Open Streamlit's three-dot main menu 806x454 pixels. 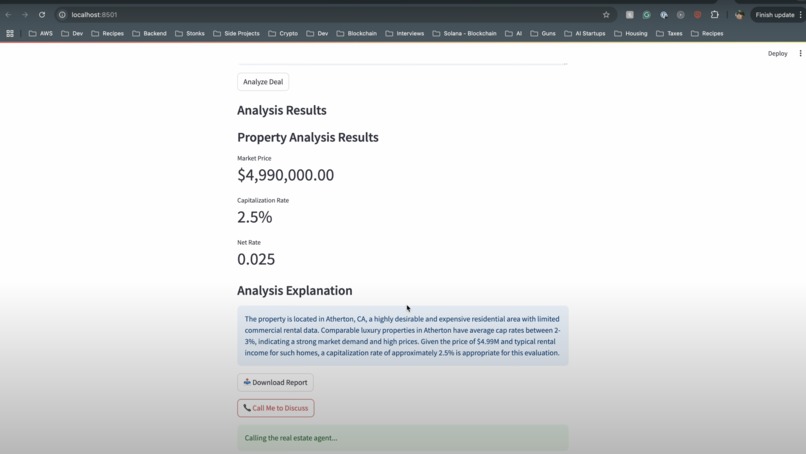coord(800,53)
